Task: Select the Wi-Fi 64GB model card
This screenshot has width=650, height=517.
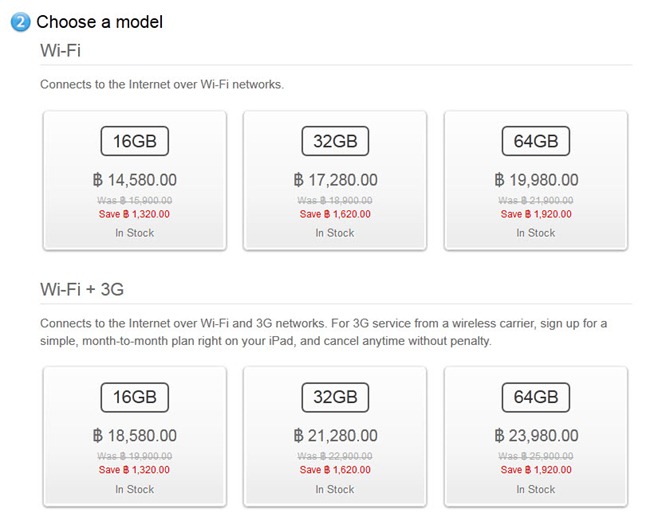Action: pyautogui.click(x=536, y=180)
